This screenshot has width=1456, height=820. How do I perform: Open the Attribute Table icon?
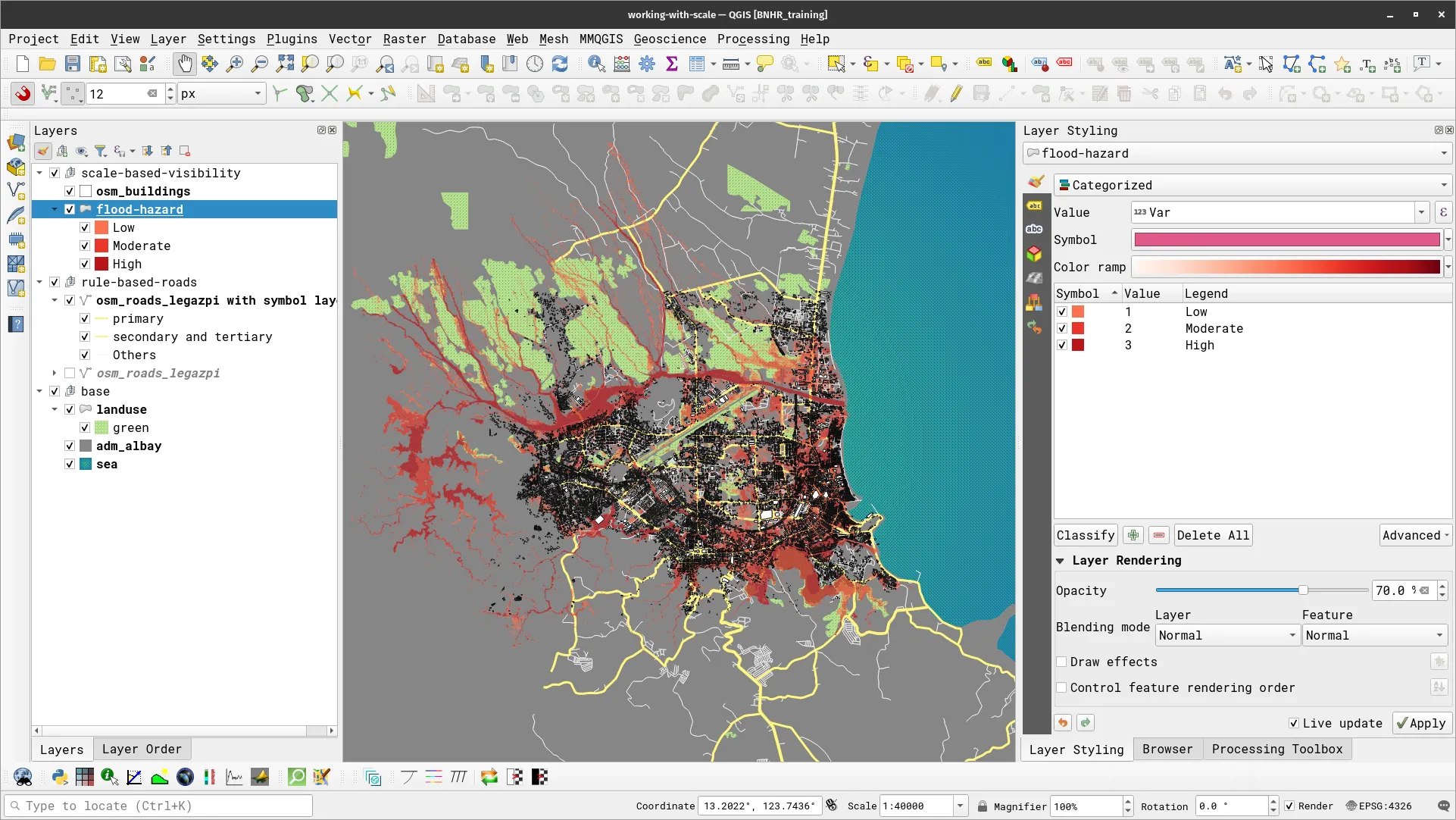coord(696,64)
